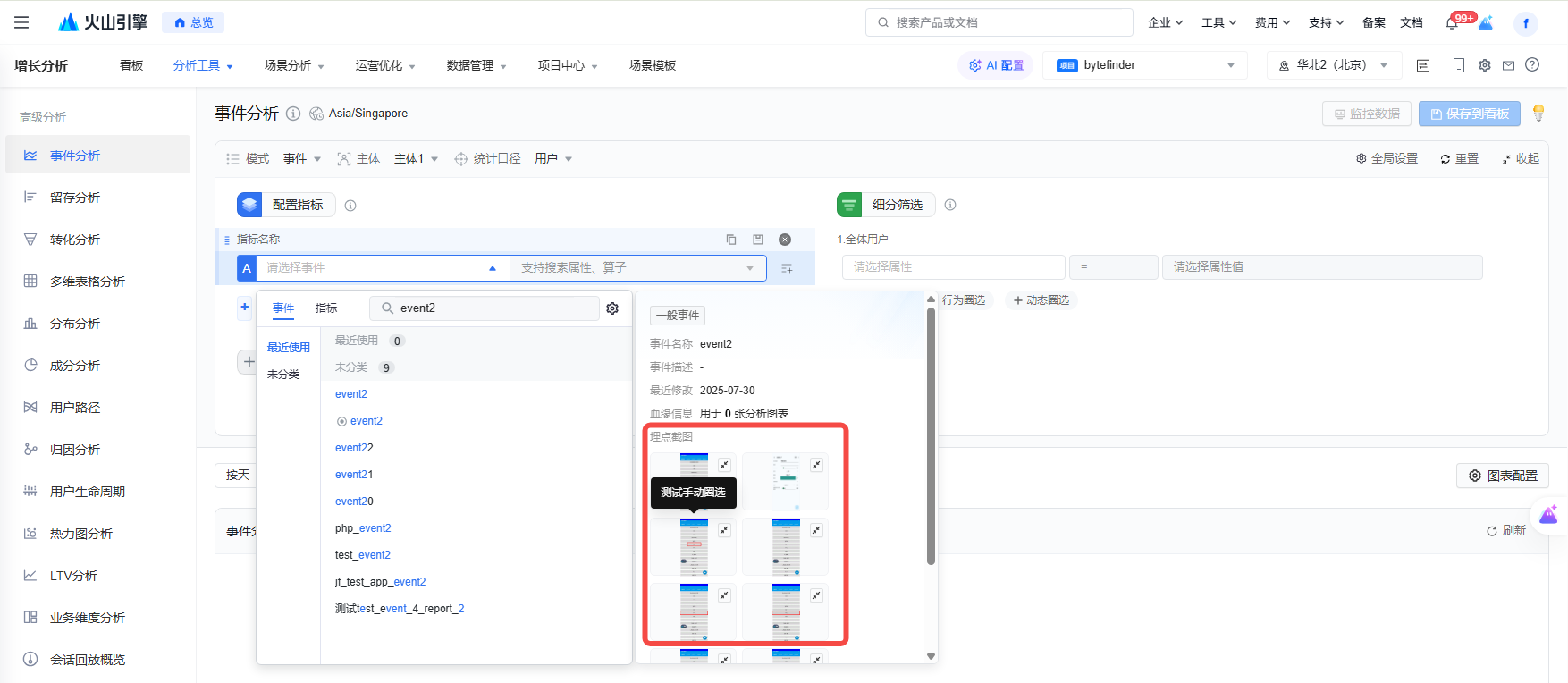Click the lightbulb tips icon

(x=1538, y=114)
